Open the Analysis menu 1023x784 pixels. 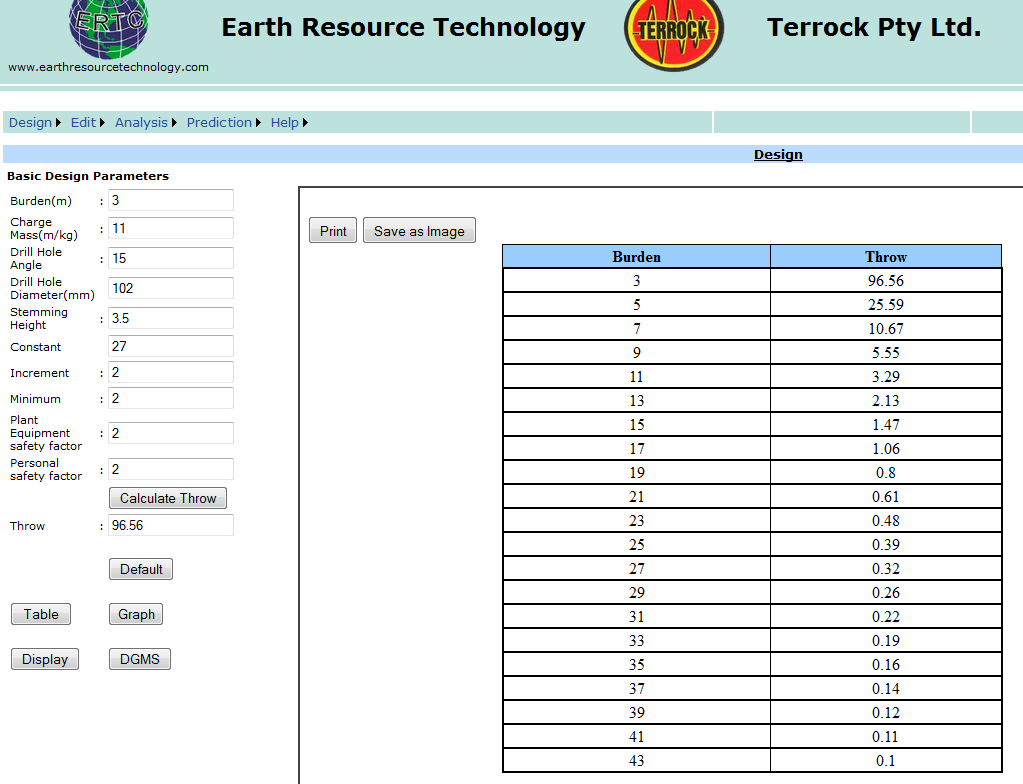click(141, 123)
